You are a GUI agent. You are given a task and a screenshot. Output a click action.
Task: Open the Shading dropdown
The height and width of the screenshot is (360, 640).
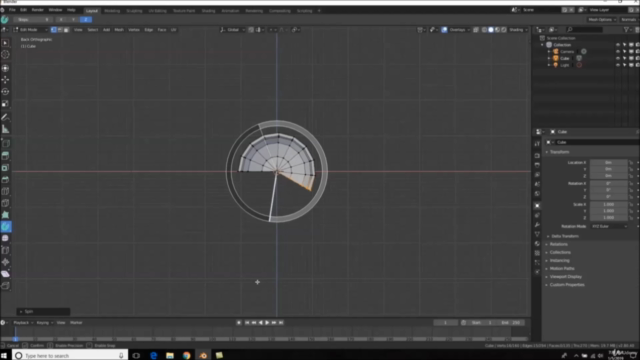click(x=518, y=30)
